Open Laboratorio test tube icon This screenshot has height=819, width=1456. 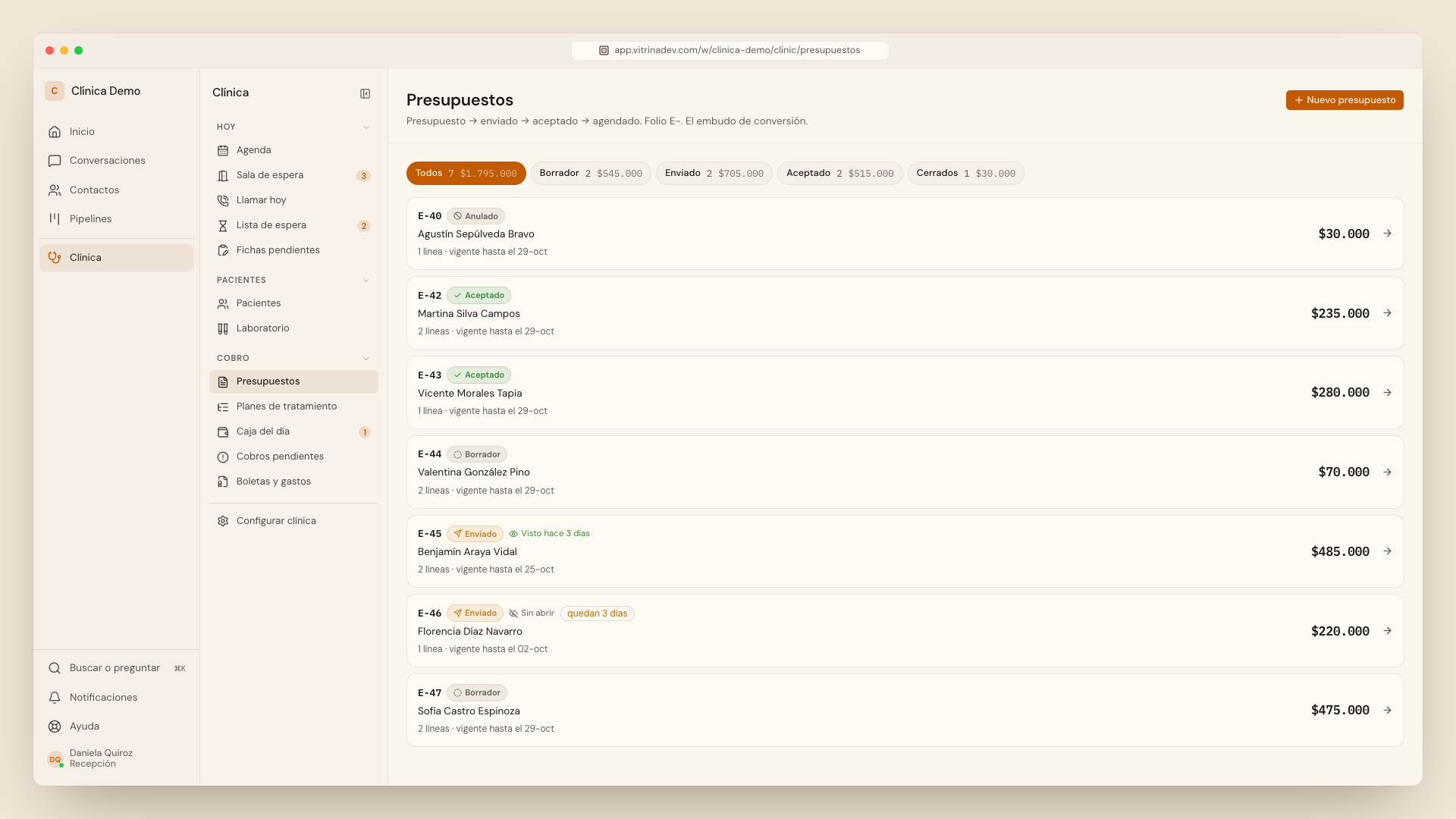tap(223, 328)
